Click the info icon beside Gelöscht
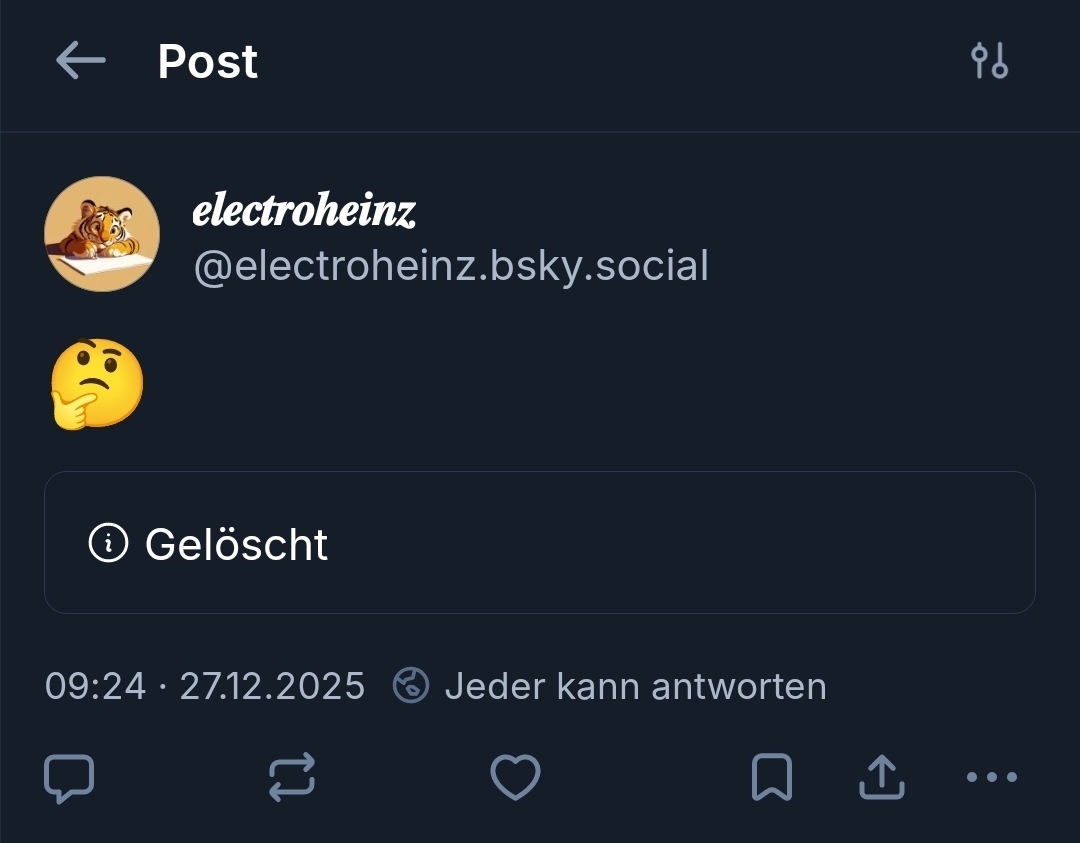The width and height of the screenshot is (1080, 843). (108, 543)
